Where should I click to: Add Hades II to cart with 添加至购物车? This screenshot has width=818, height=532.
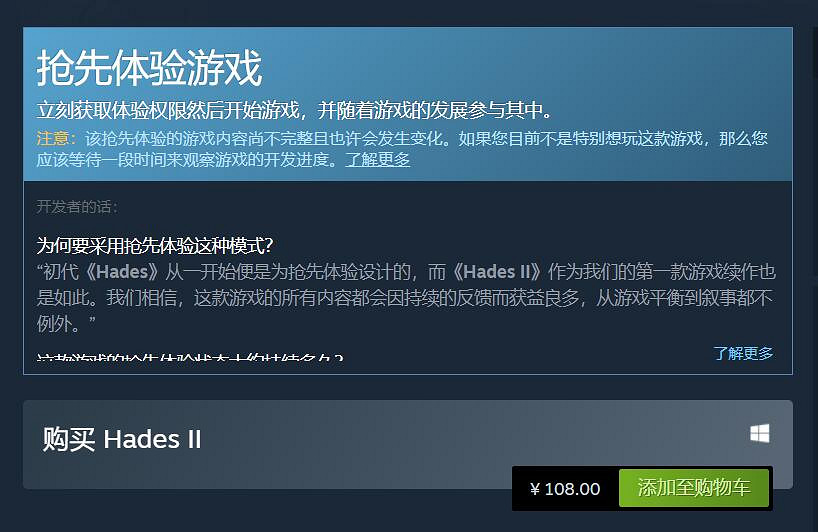point(694,488)
